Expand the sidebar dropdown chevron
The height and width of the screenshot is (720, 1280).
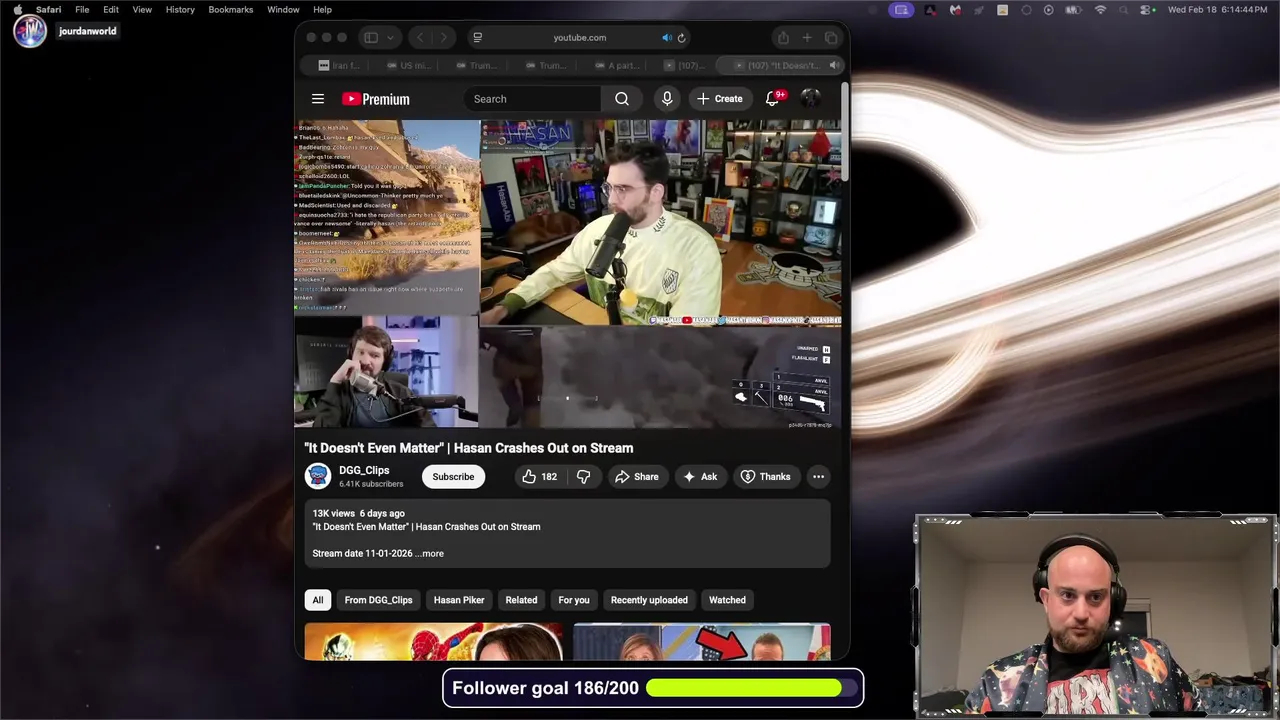click(390, 38)
